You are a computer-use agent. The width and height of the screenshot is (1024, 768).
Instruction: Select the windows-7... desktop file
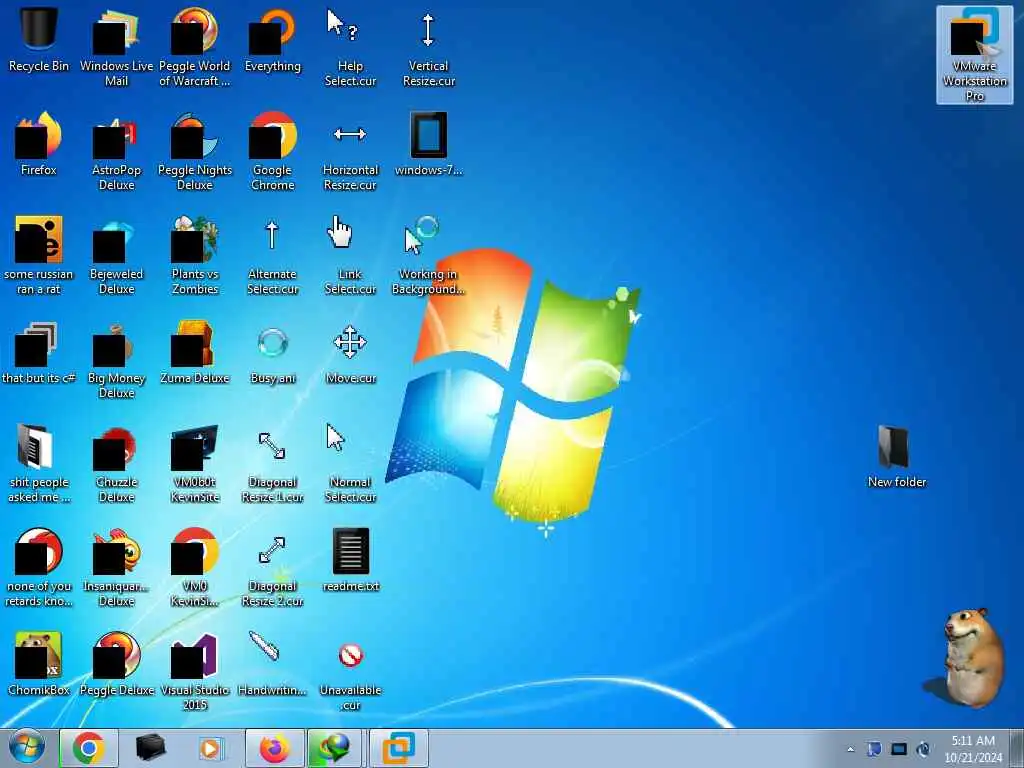point(428,144)
